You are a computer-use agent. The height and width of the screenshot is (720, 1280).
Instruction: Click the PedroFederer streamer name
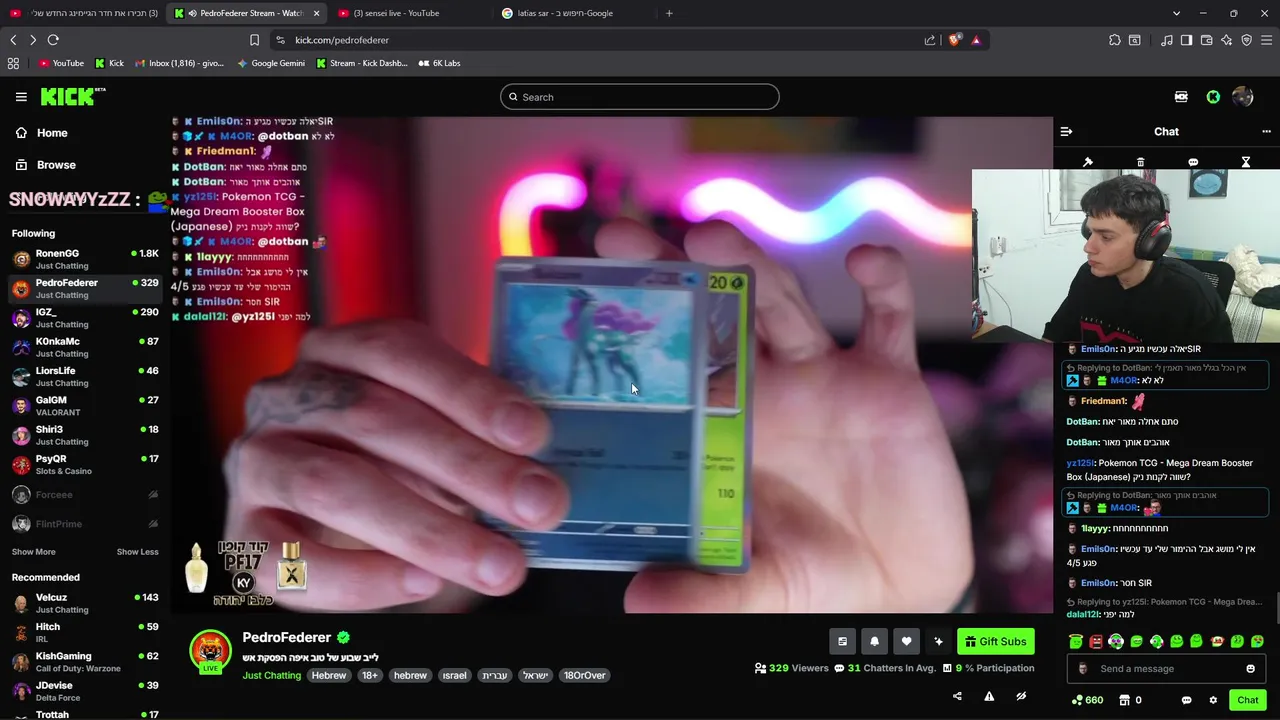click(286, 637)
